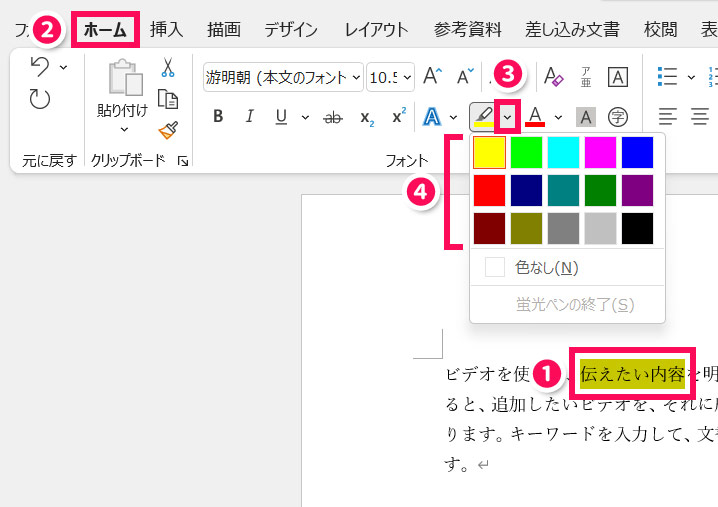Open the 挿入 tab
718x507 pixels.
[167, 30]
